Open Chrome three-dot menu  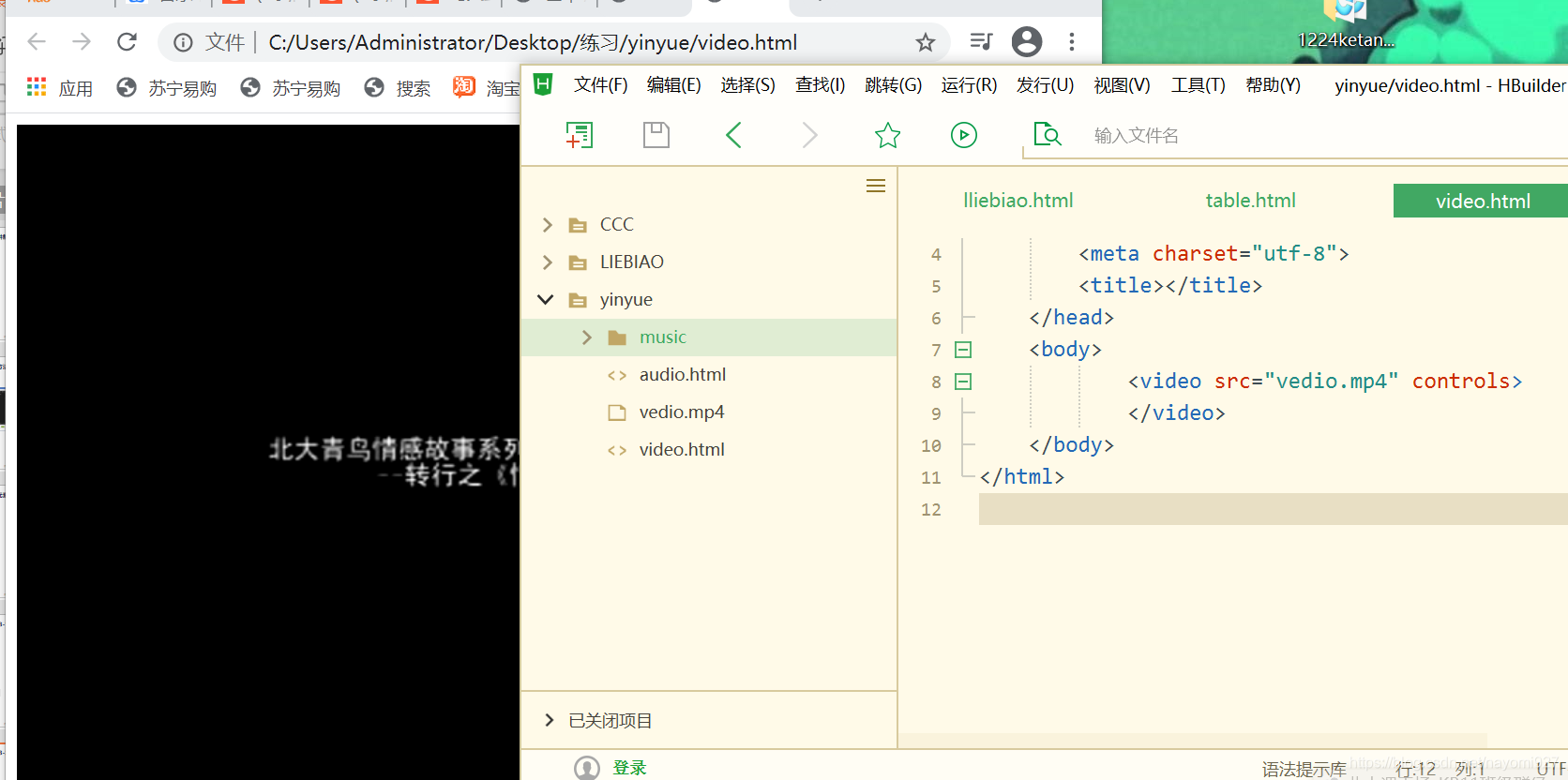pyautogui.click(x=1072, y=41)
